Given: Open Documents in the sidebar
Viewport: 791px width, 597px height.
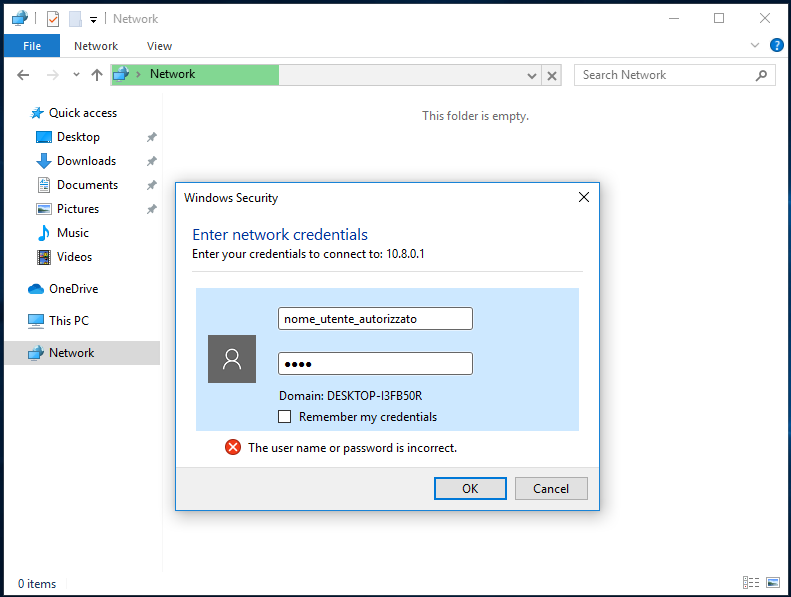Looking at the screenshot, I should tap(87, 185).
